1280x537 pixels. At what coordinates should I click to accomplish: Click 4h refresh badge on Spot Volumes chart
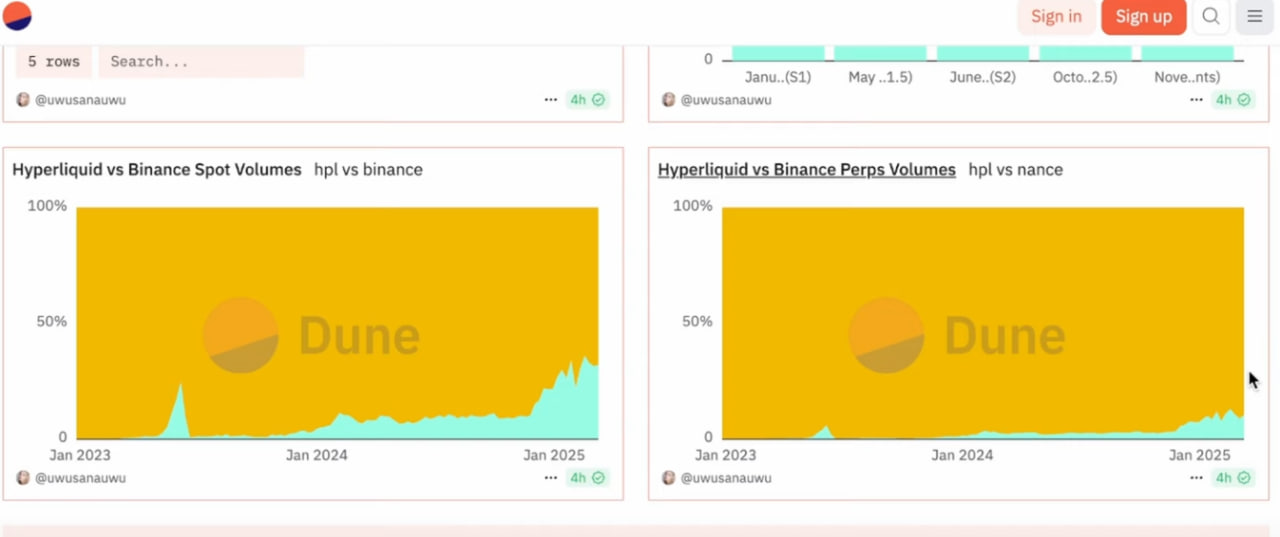(x=587, y=478)
